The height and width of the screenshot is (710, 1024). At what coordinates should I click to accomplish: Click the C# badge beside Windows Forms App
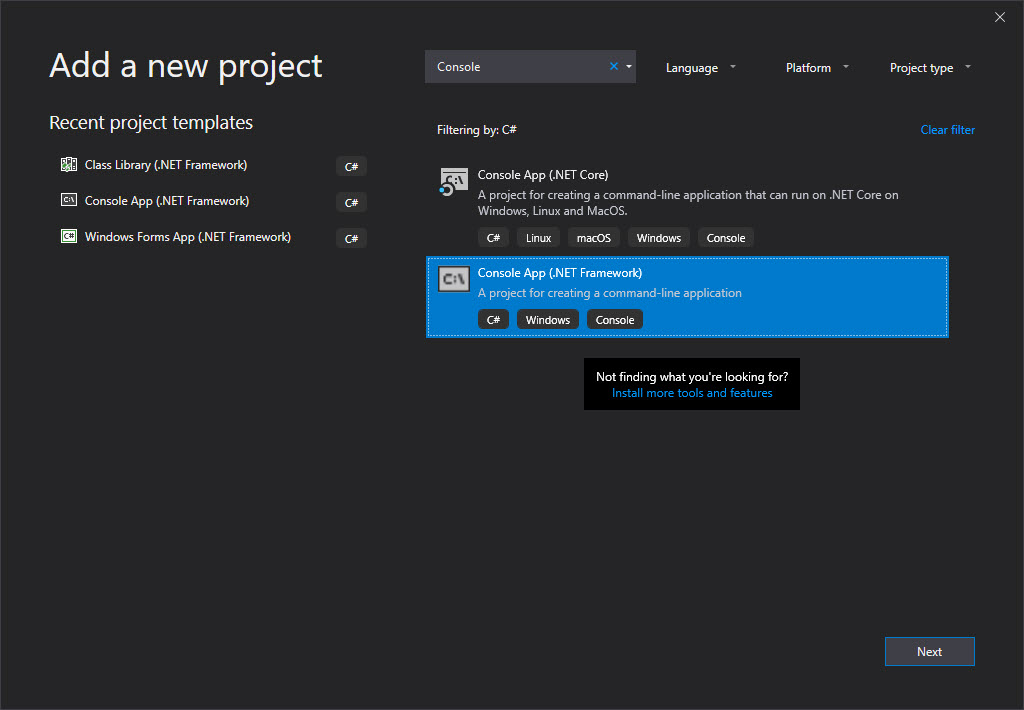(351, 238)
